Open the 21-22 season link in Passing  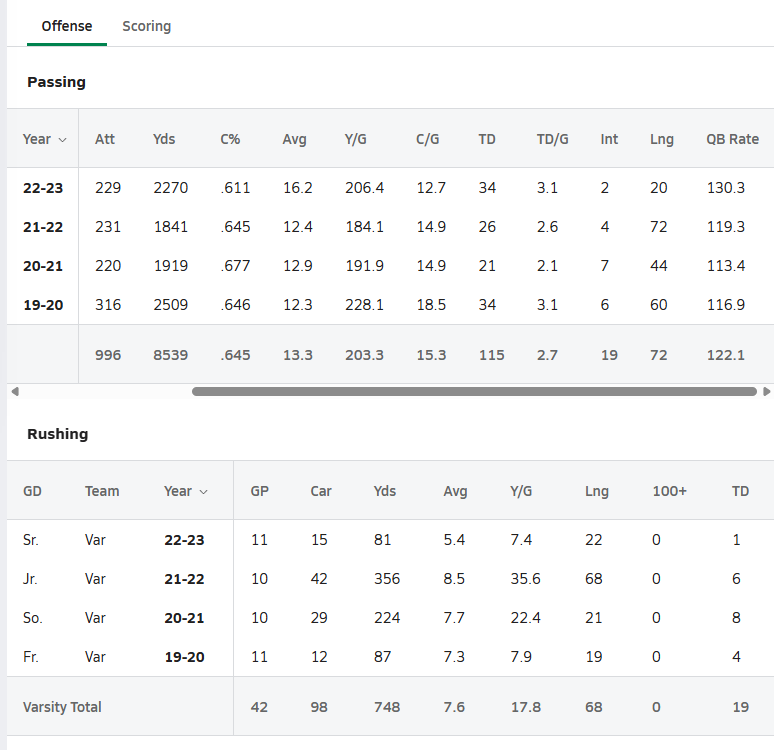coord(43,227)
